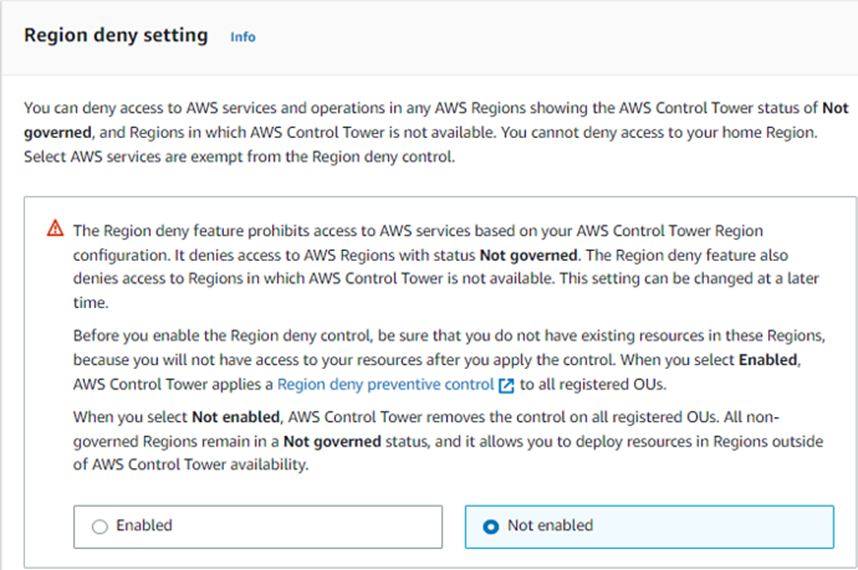Click the Not enabled option label text
The width and height of the screenshot is (858, 570).
pyautogui.click(x=550, y=525)
